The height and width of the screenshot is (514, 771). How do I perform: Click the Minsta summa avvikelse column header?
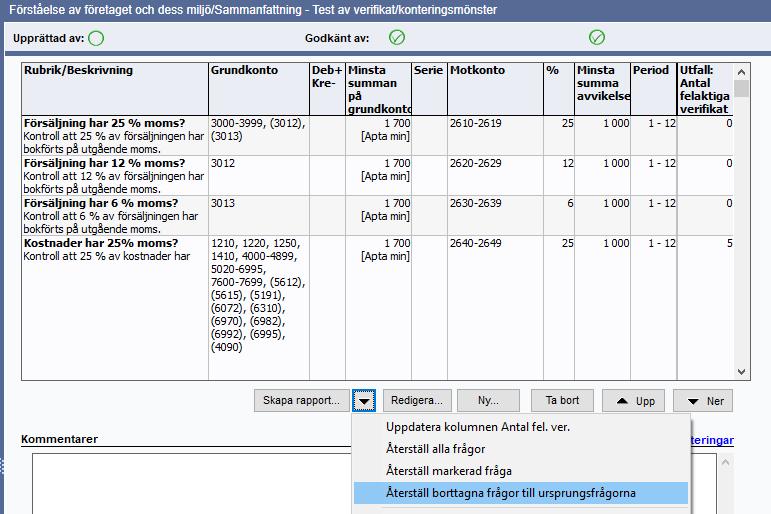tap(602, 89)
